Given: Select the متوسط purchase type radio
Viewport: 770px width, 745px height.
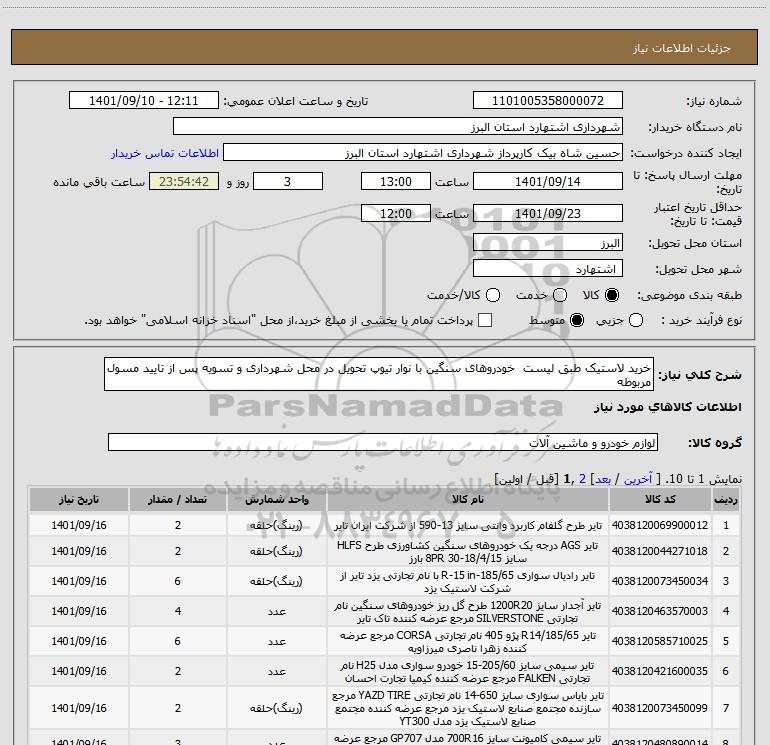Looking at the screenshot, I should 577,320.
